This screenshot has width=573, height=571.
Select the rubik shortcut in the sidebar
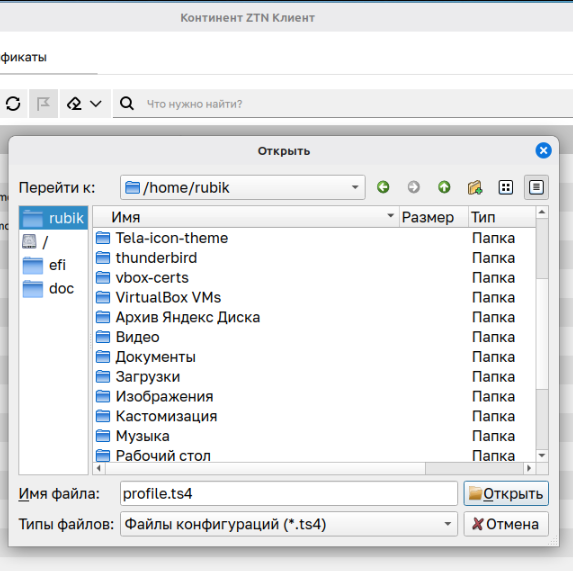[x=54, y=218]
